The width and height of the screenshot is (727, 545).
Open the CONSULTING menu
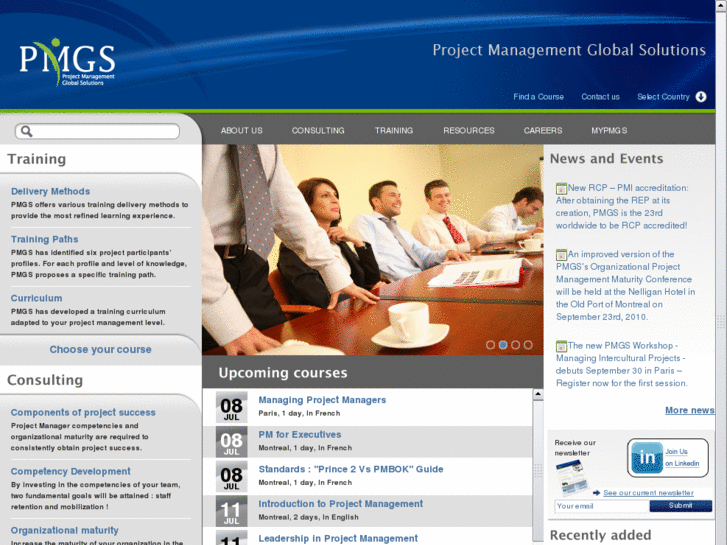pos(318,130)
